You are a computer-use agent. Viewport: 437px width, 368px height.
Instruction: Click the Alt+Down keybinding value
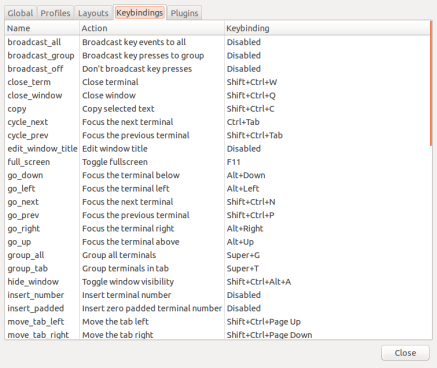pyautogui.click(x=246, y=175)
